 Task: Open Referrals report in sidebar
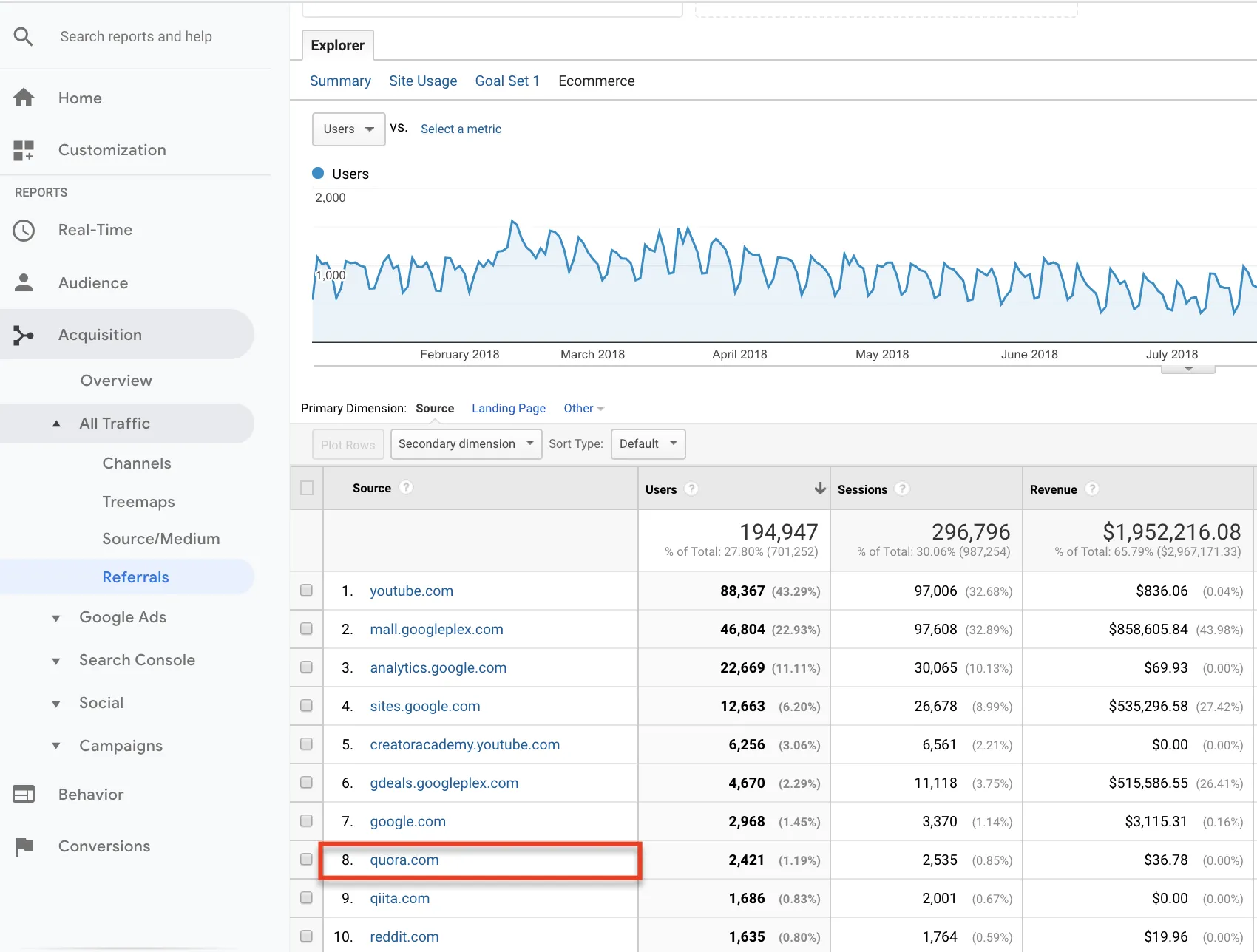[135, 577]
